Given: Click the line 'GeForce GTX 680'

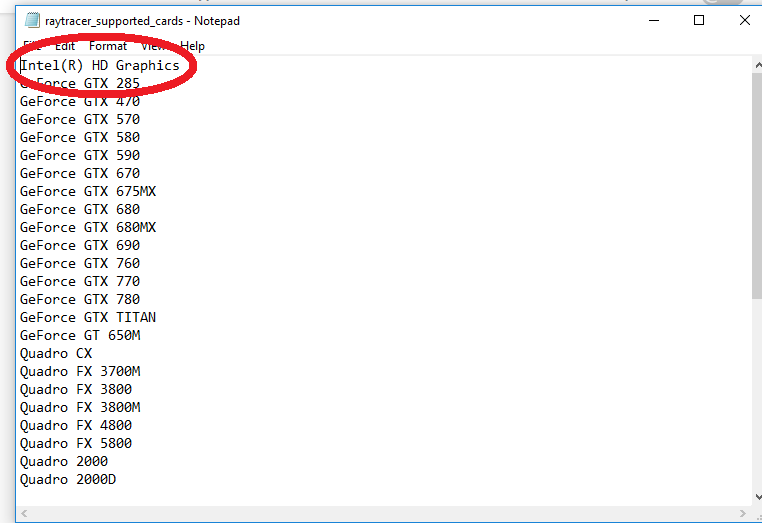Looking at the screenshot, I should click(80, 209).
